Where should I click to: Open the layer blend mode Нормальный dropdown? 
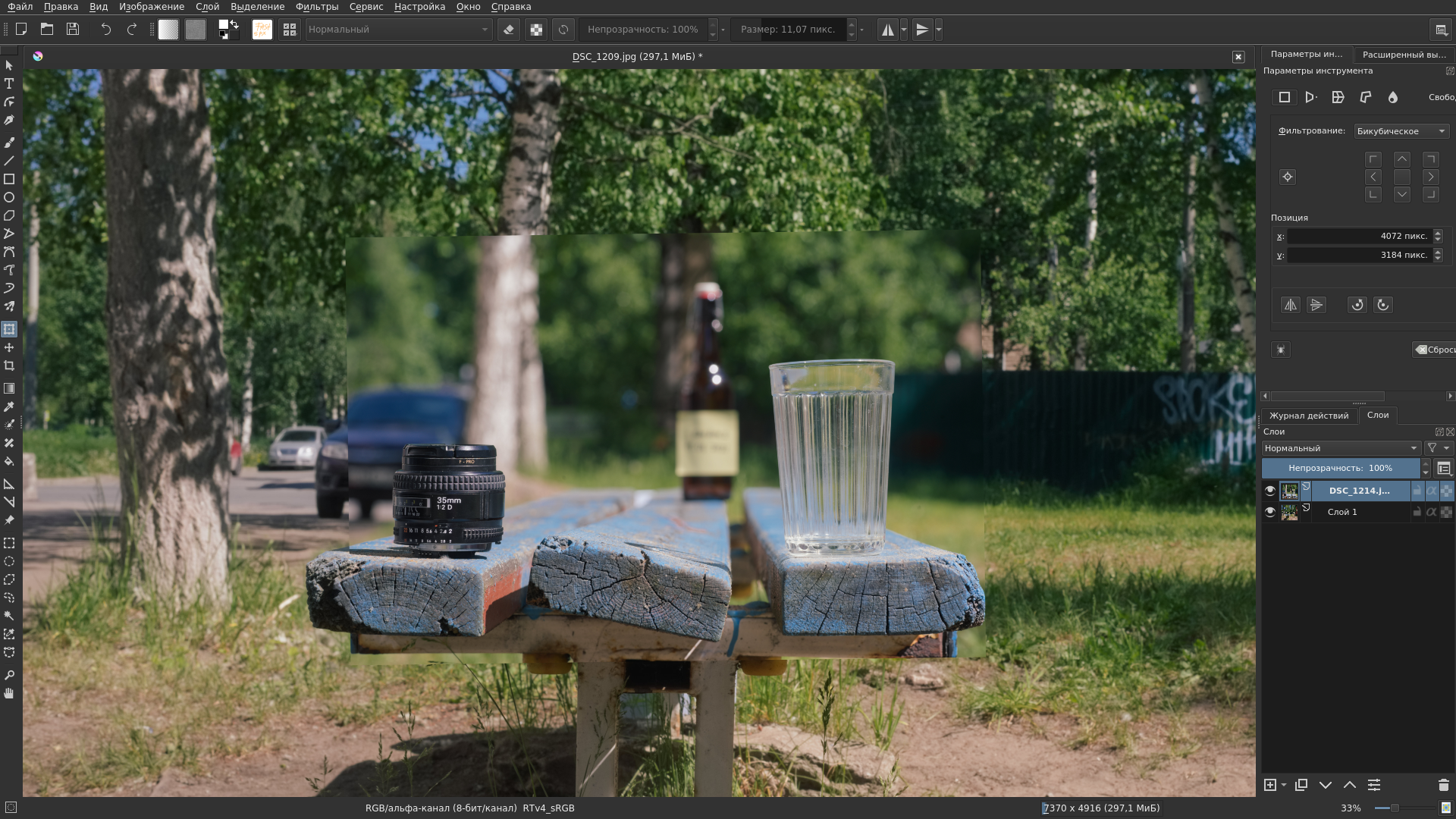(x=1340, y=448)
